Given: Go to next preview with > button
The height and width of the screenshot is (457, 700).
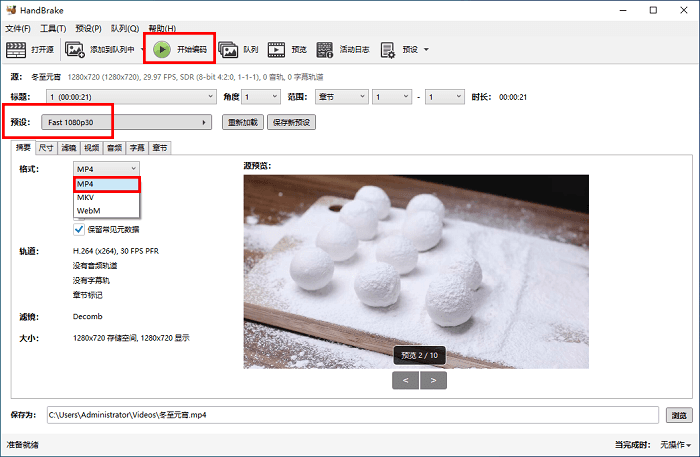Looking at the screenshot, I should point(433,380).
